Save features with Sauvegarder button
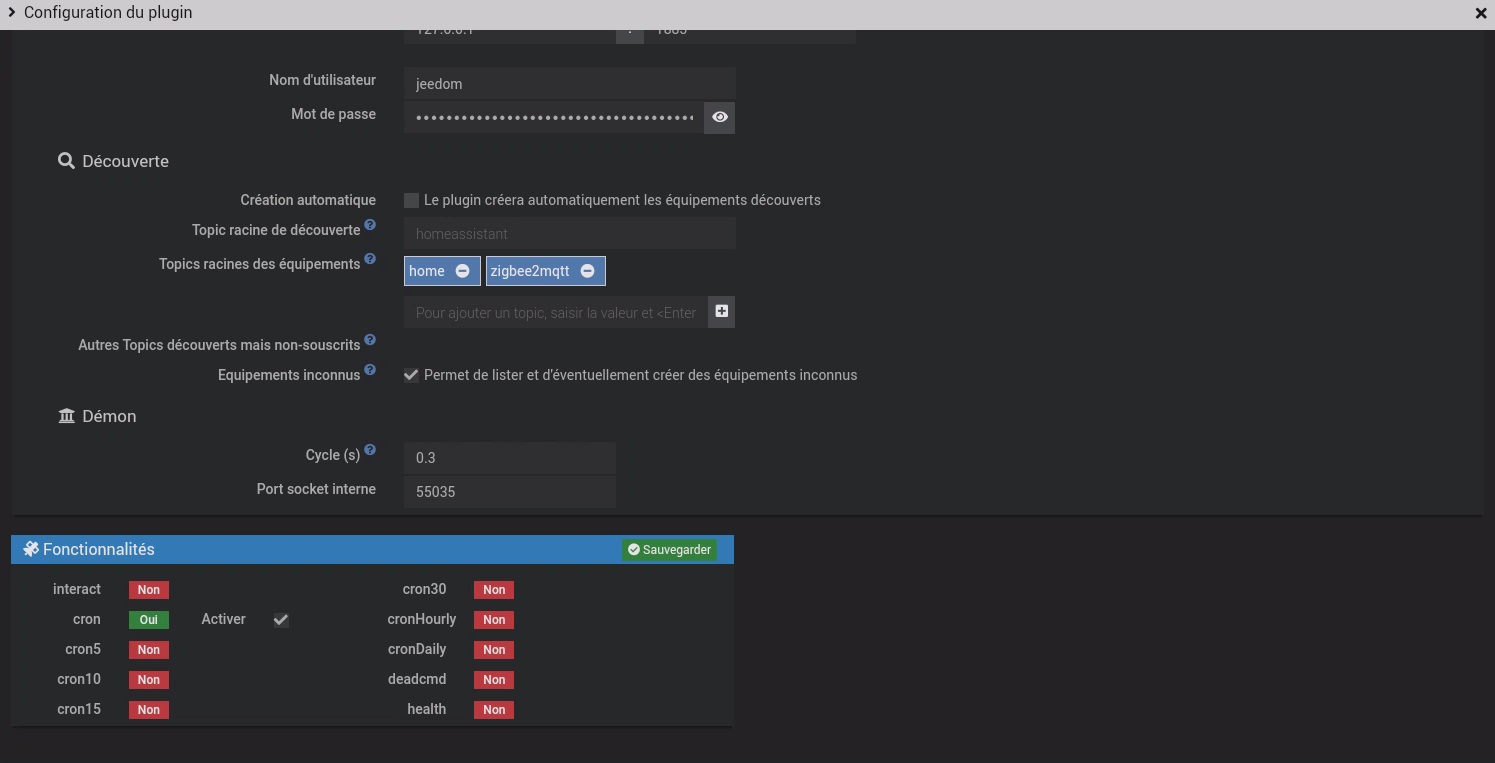1495x763 pixels. point(669,550)
